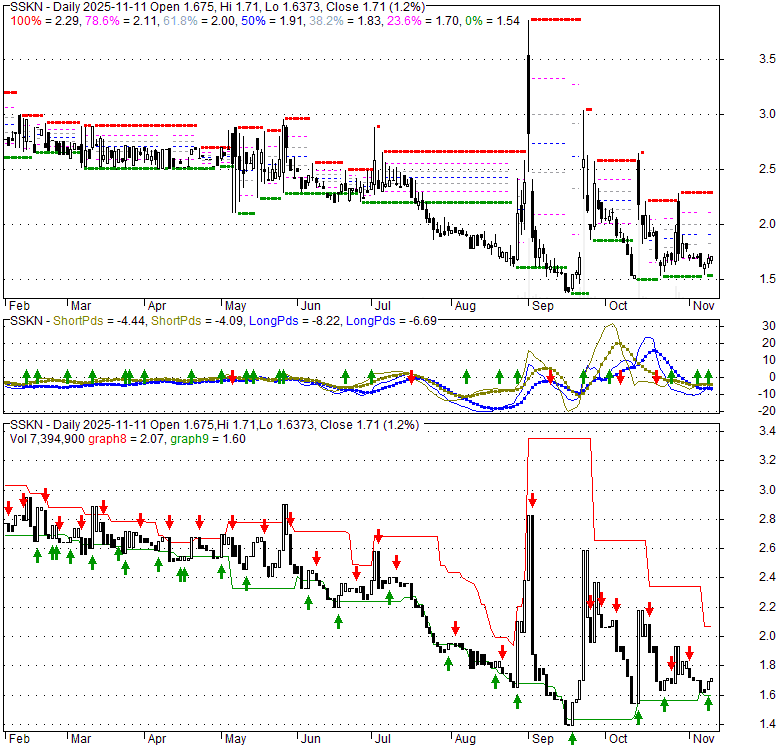The height and width of the screenshot is (745, 780).
Task: Select 'Aug' on the bottom panel date axis
Action: point(466,739)
